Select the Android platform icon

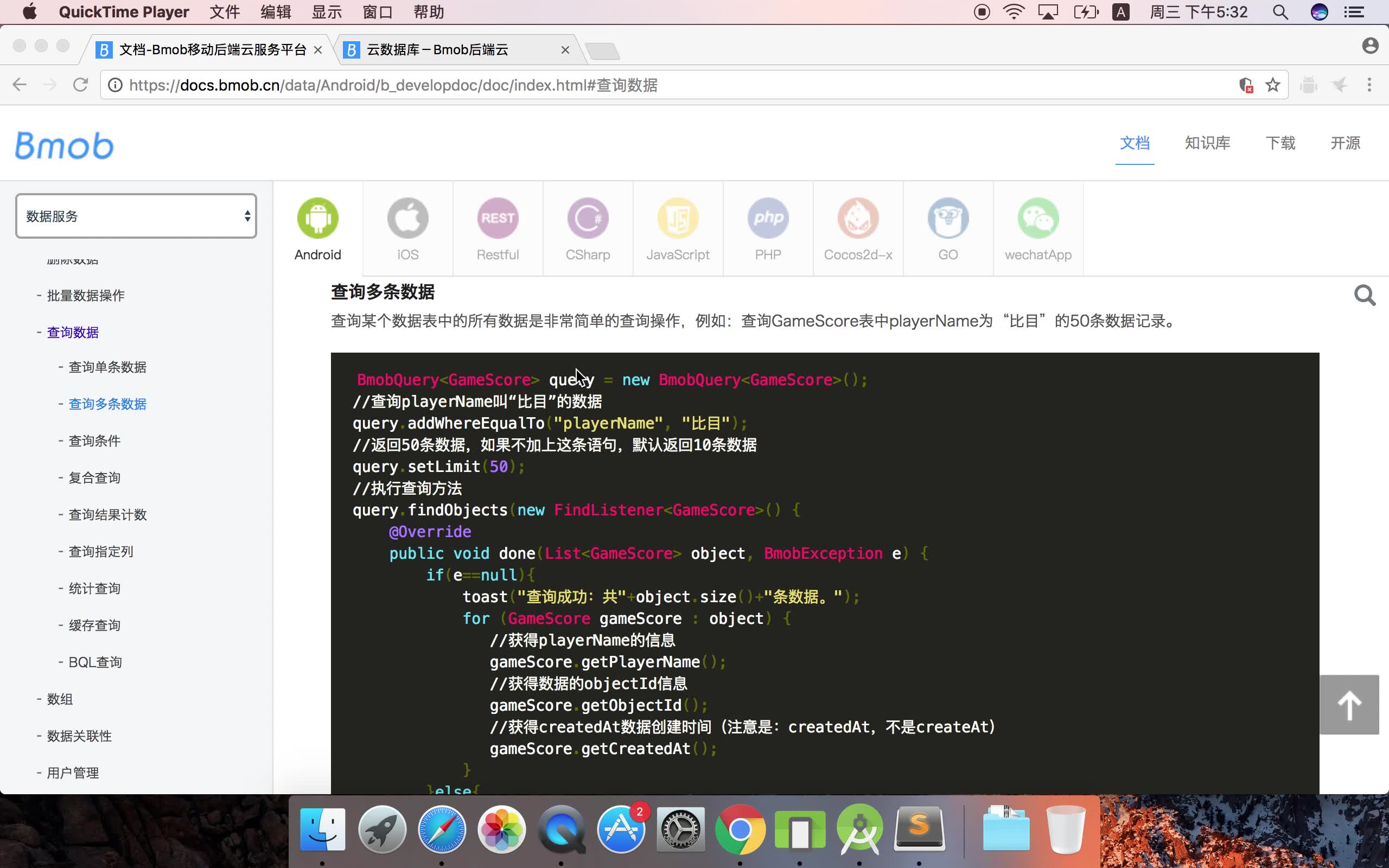click(317, 218)
